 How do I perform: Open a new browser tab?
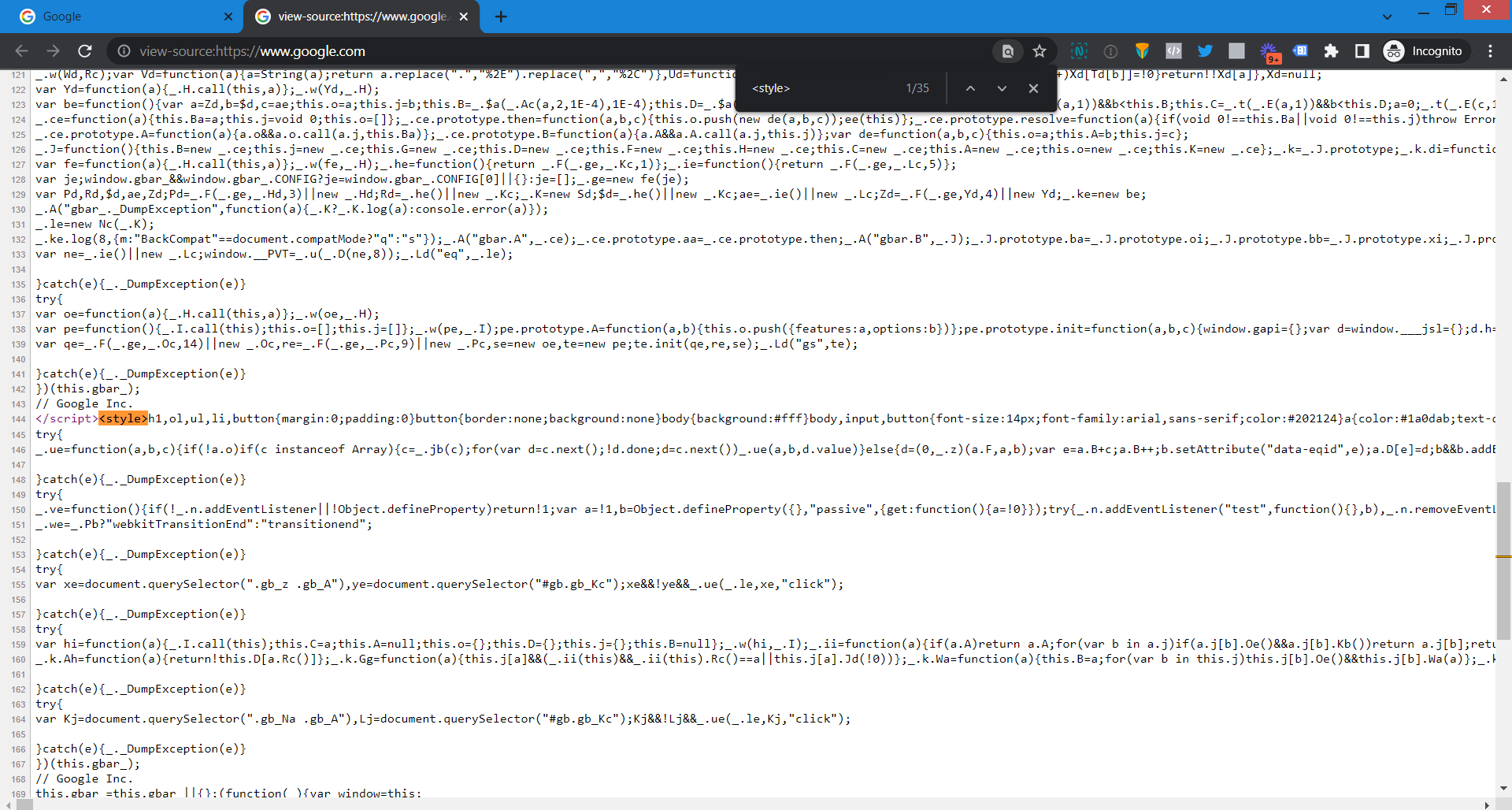point(501,17)
